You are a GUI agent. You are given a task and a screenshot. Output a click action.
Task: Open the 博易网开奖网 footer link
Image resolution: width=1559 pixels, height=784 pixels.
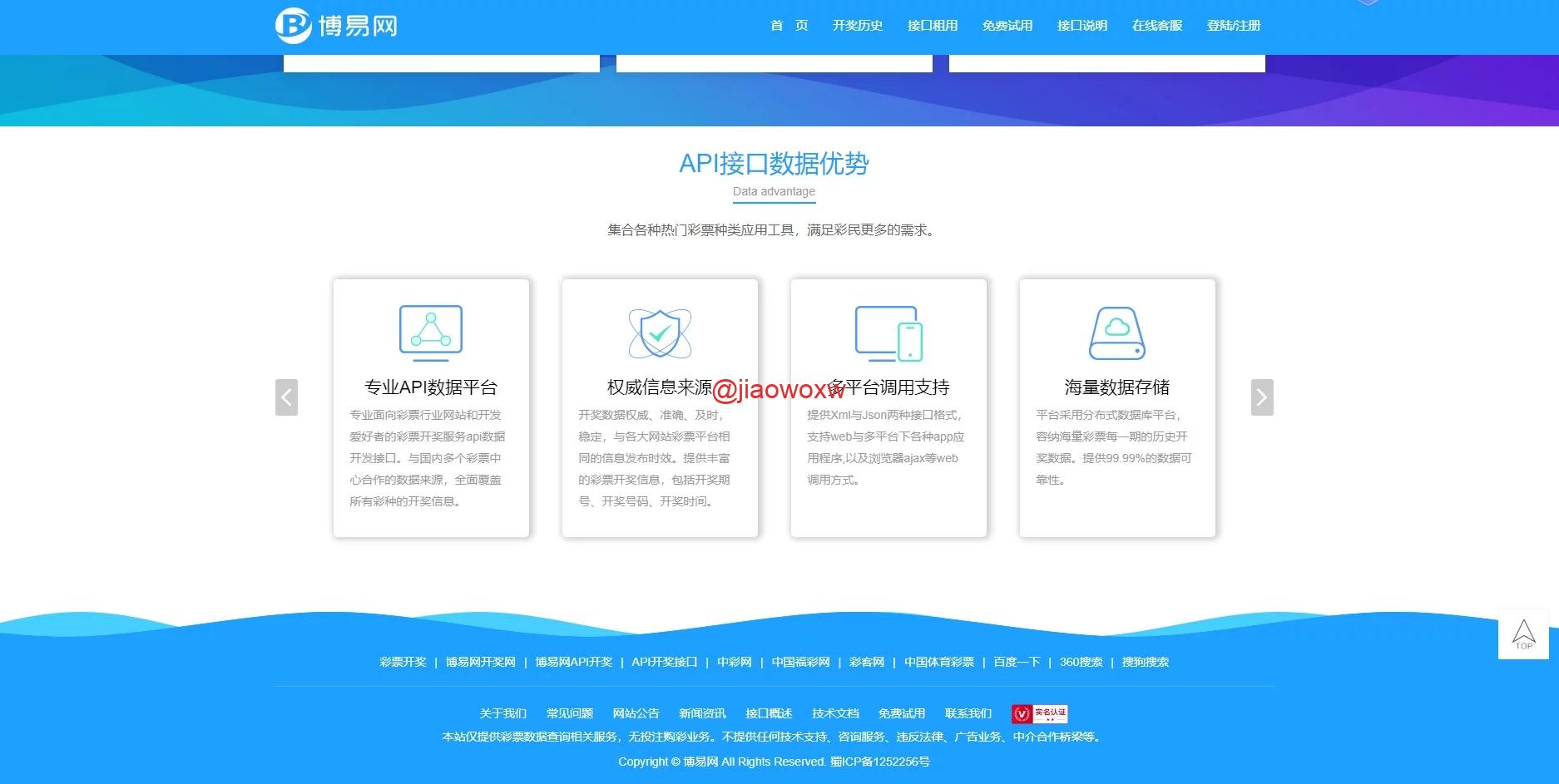[x=481, y=662]
